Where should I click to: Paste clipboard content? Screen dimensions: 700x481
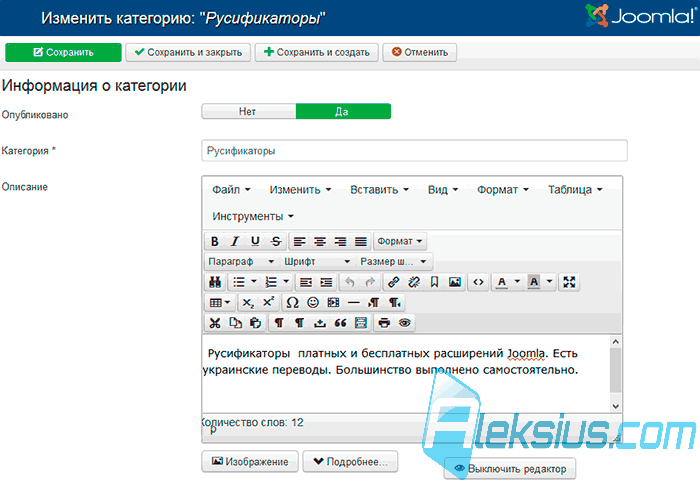tap(256, 323)
